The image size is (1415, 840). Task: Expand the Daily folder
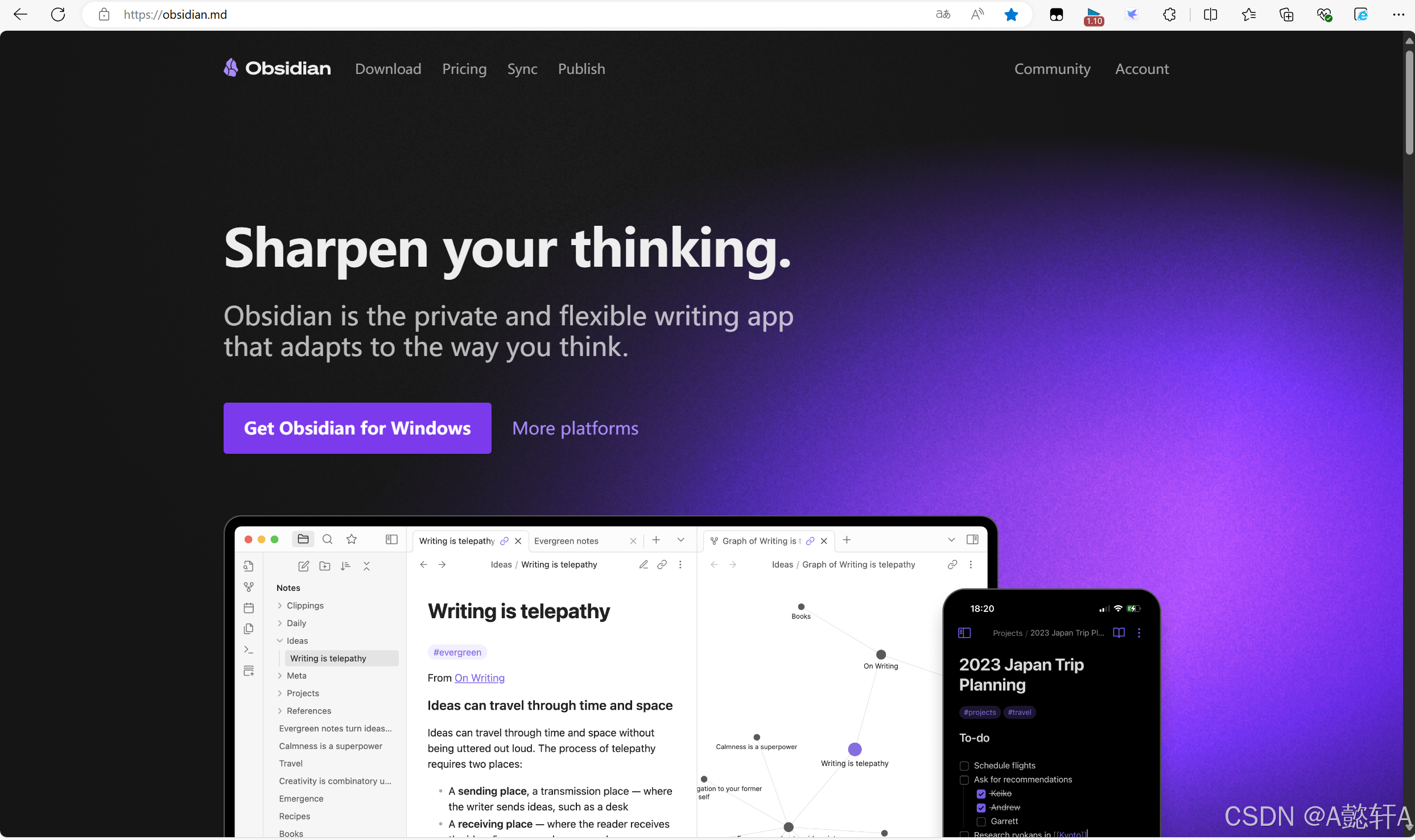click(x=280, y=623)
